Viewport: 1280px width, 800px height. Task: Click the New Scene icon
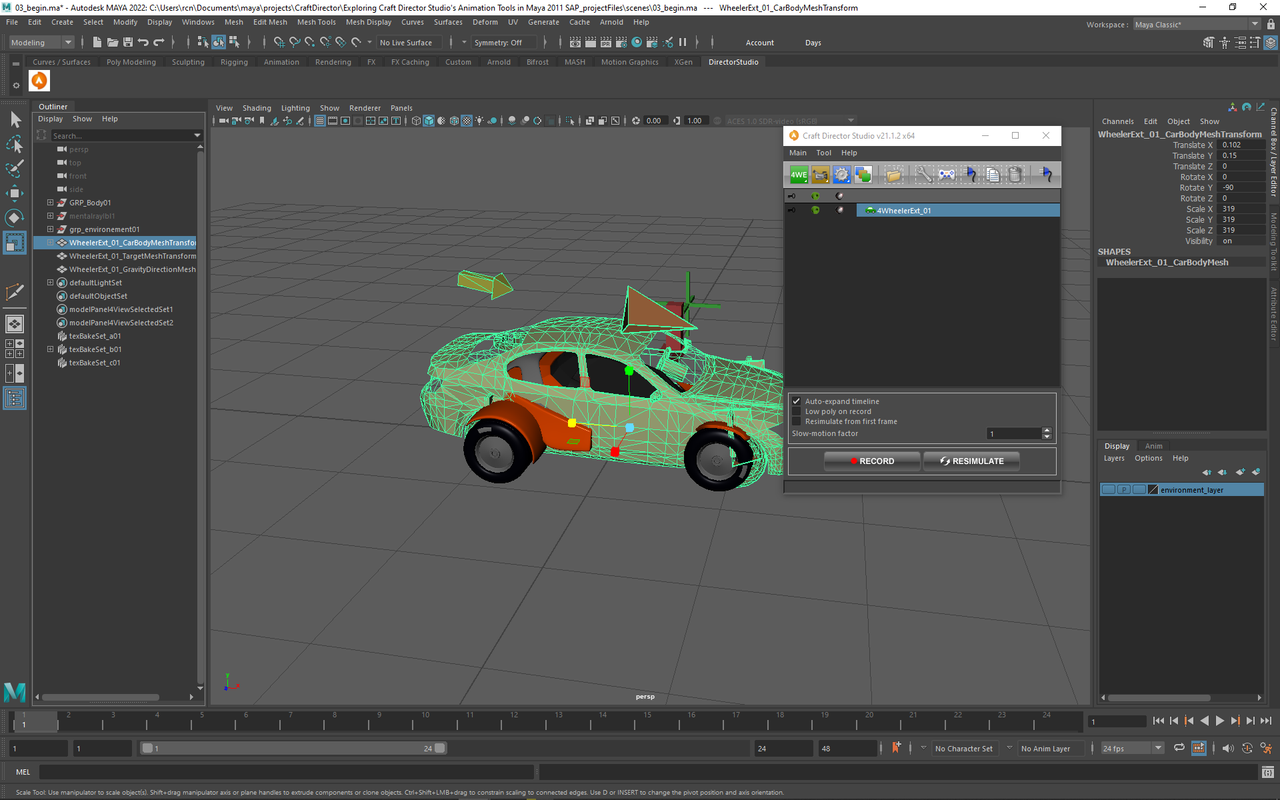tap(97, 42)
